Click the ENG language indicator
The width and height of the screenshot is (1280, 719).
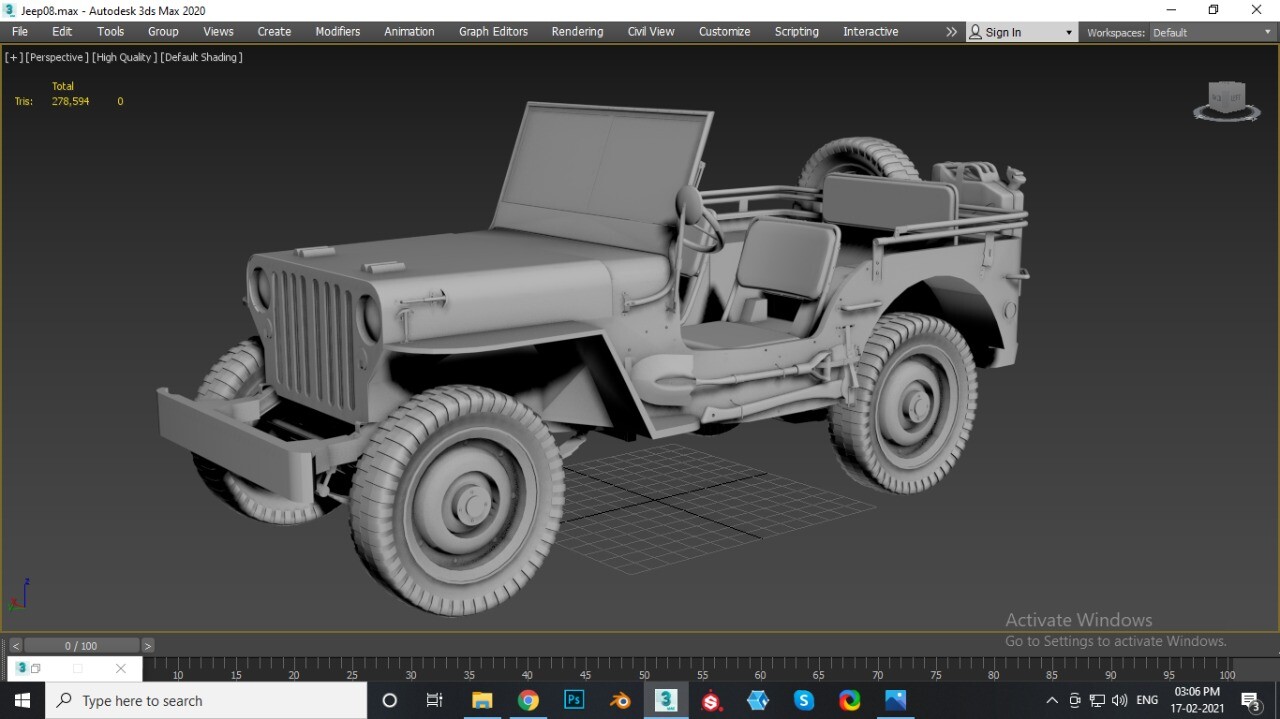click(1147, 700)
